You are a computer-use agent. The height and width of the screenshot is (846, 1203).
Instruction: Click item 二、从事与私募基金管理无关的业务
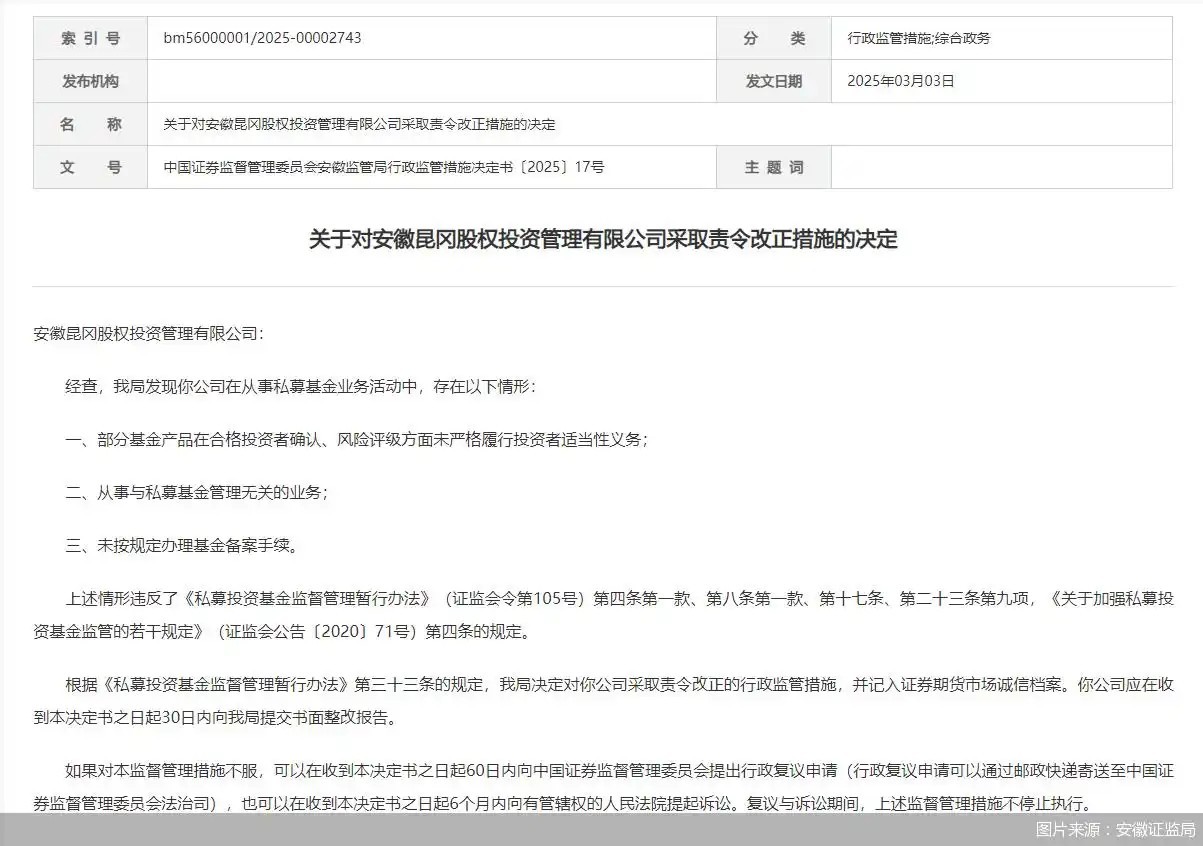coord(197,492)
